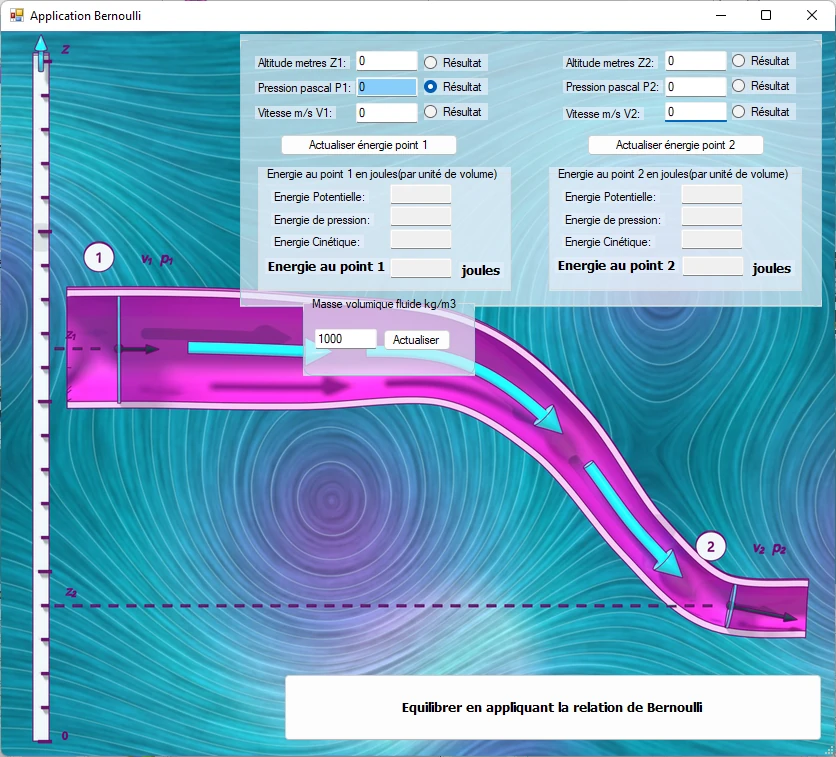The image size is (836, 757).
Task: Click the 'v1 p1' label near point 1
Action: pyautogui.click(x=157, y=259)
